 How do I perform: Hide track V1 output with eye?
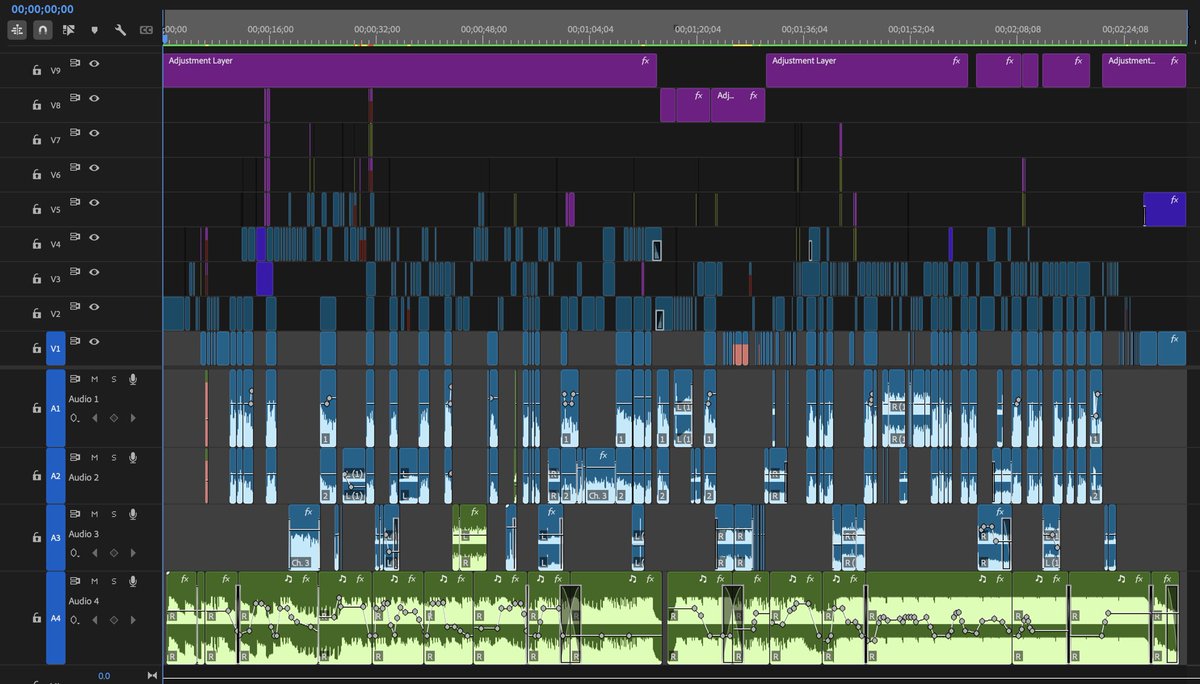(94, 341)
